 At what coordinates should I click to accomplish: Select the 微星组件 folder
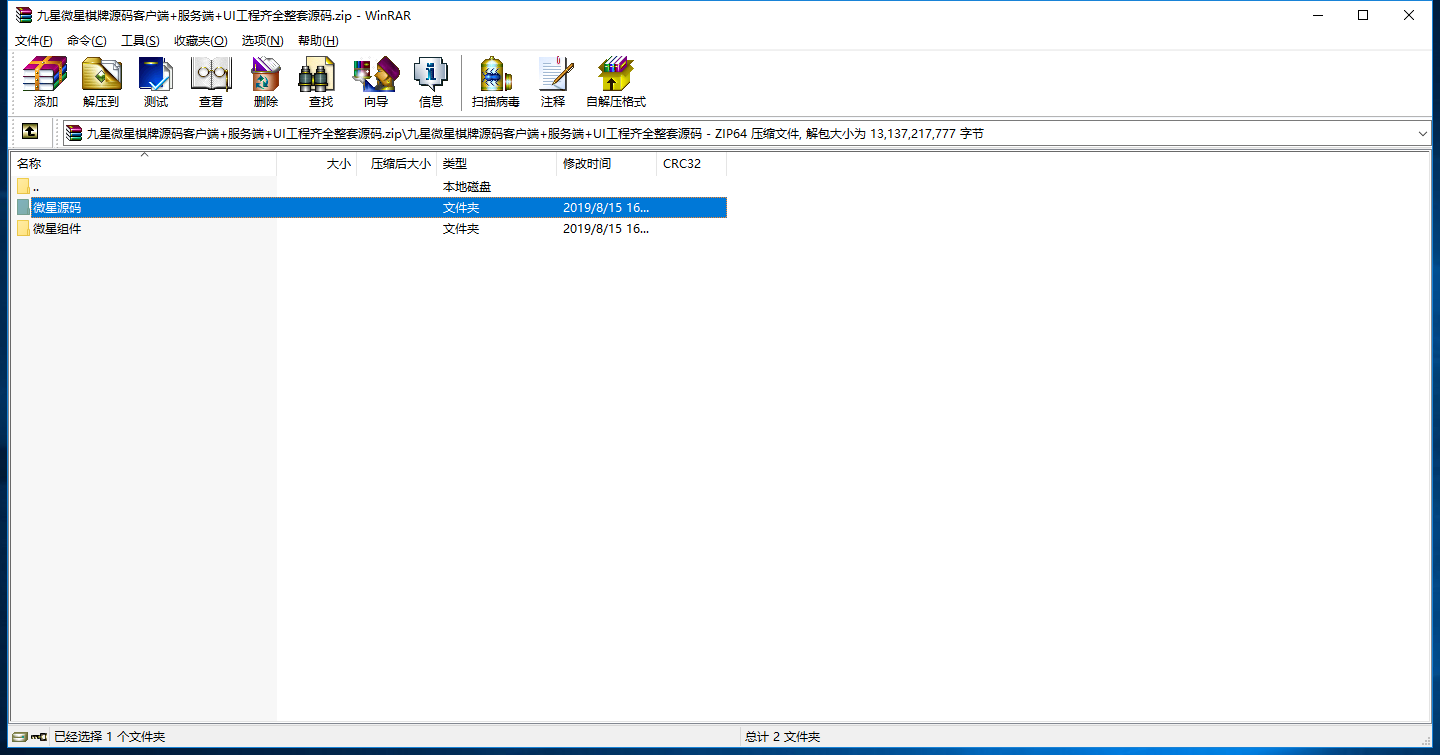[x=57, y=229]
